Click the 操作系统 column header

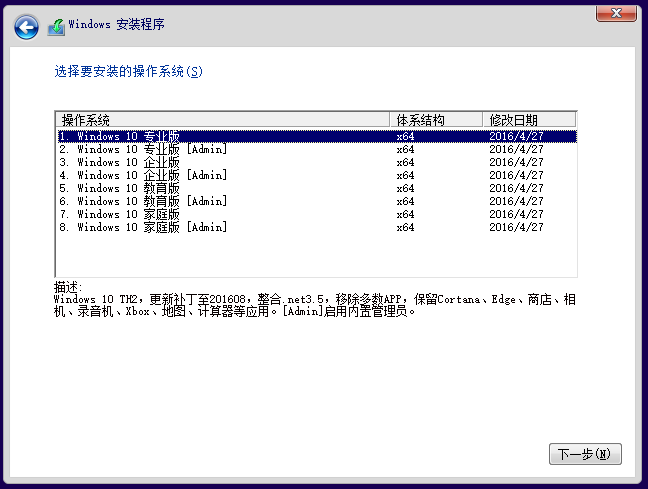(x=223, y=120)
